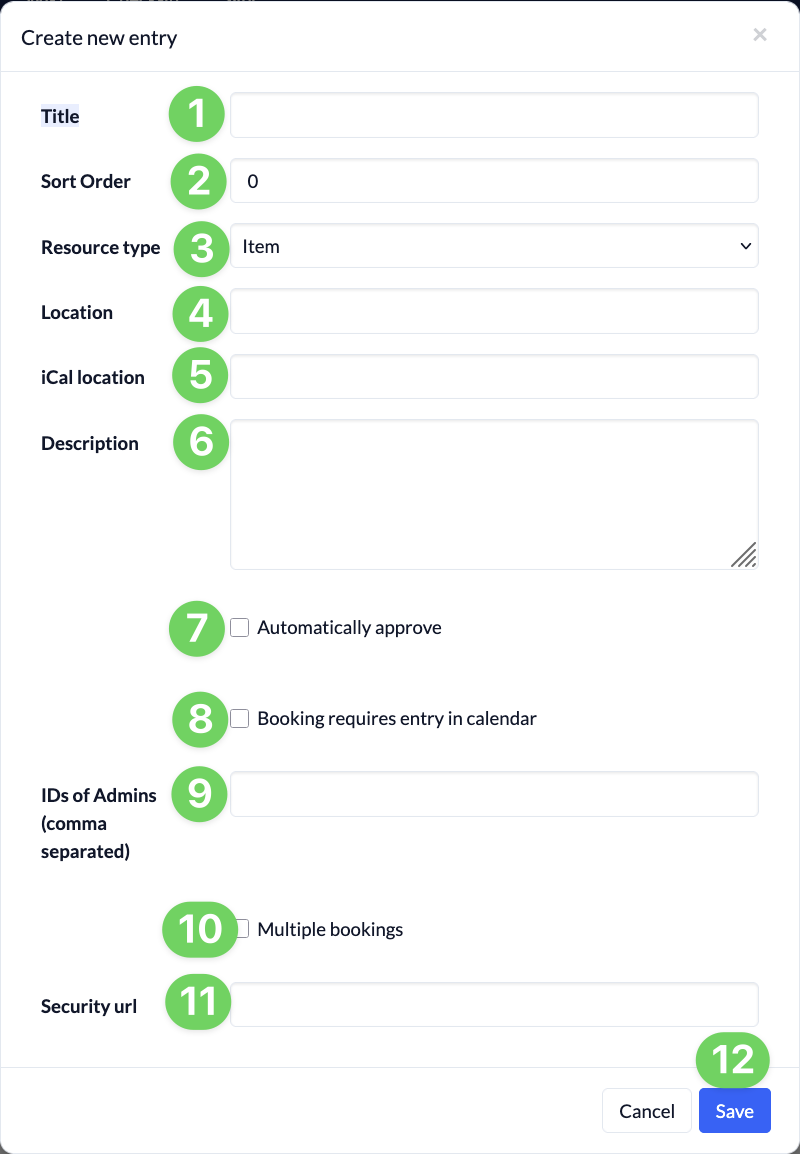Focus the Sort Order field
The height and width of the screenshot is (1154, 800).
coord(494,181)
